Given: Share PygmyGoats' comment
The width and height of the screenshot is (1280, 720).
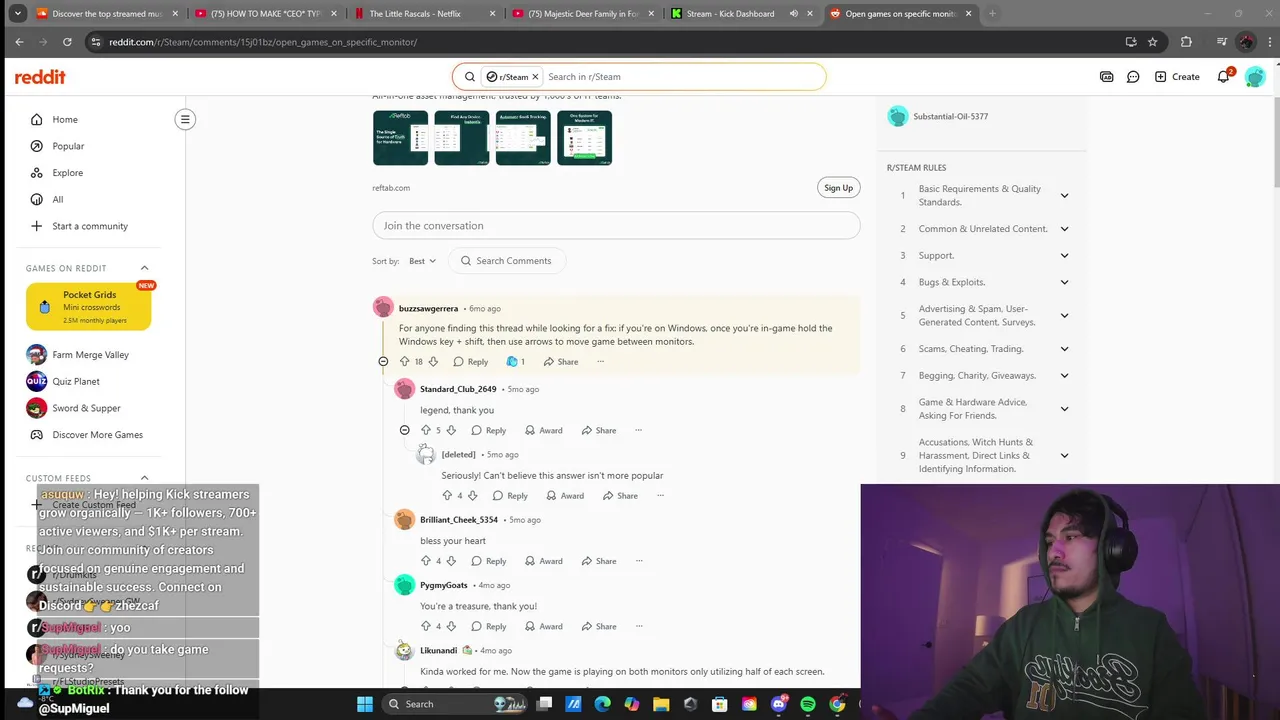Looking at the screenshot, I should pyautogui.click(x=599, y=626).
